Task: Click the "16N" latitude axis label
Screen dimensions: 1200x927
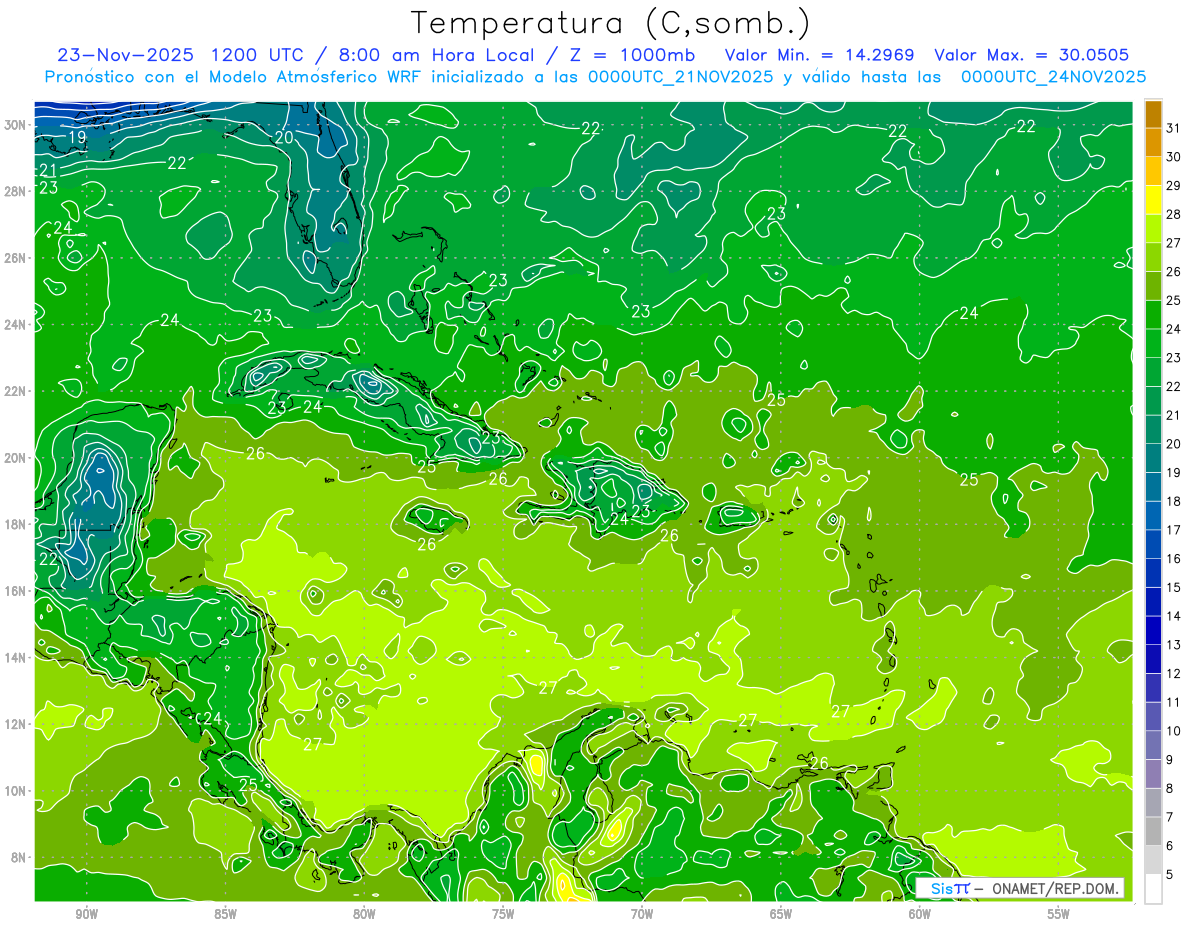Action: coord(15,591)
